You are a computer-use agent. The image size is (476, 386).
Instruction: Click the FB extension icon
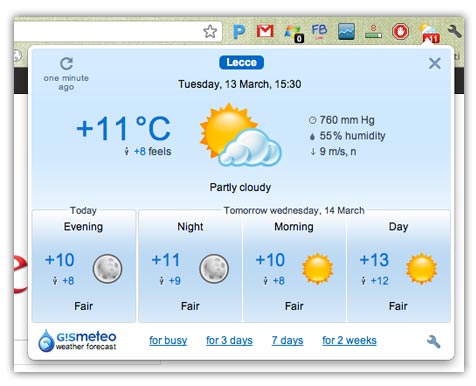pyautogui.click(x=319, y=32)
